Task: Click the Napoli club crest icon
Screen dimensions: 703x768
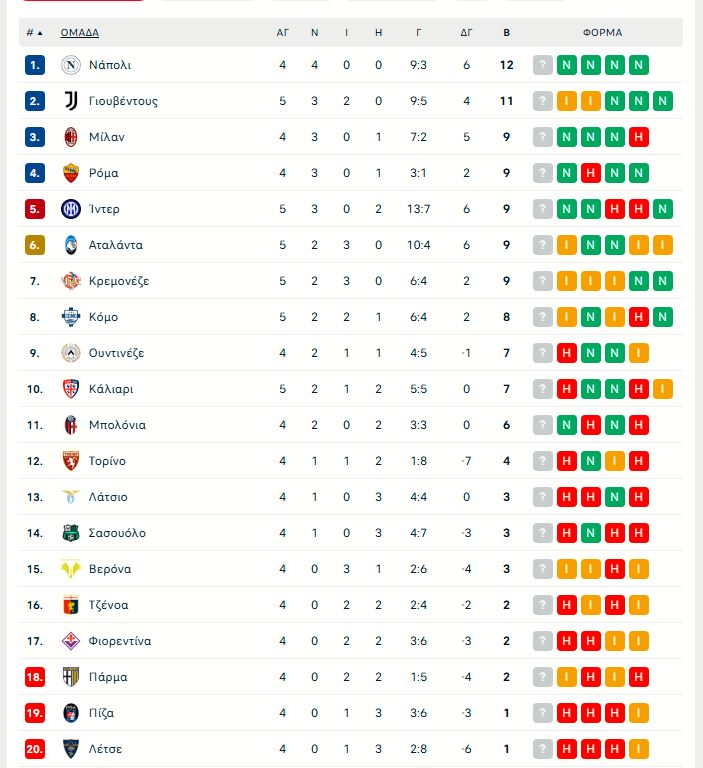Action: point(71,65)
